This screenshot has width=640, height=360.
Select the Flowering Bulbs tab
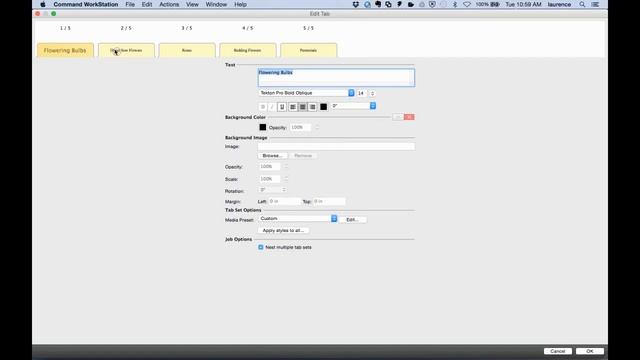65,50
